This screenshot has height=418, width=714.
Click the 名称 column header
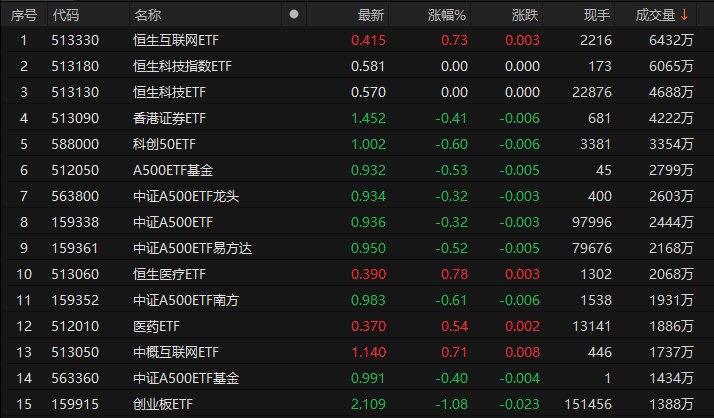tap(148, 15)
